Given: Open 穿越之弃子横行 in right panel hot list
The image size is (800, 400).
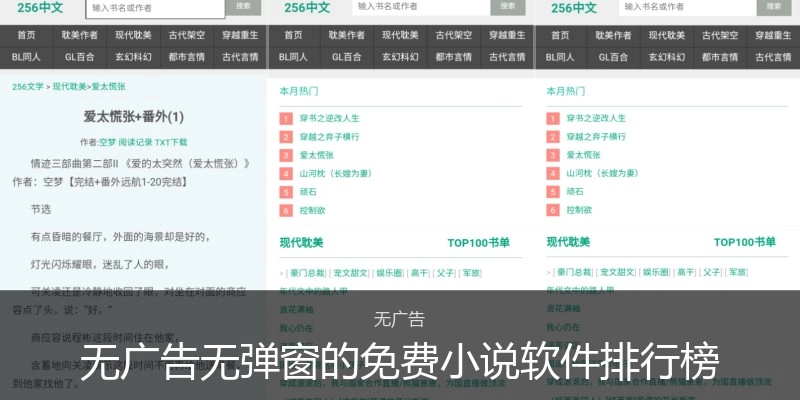Looking at the screenshot, I should tap(596, 137).
